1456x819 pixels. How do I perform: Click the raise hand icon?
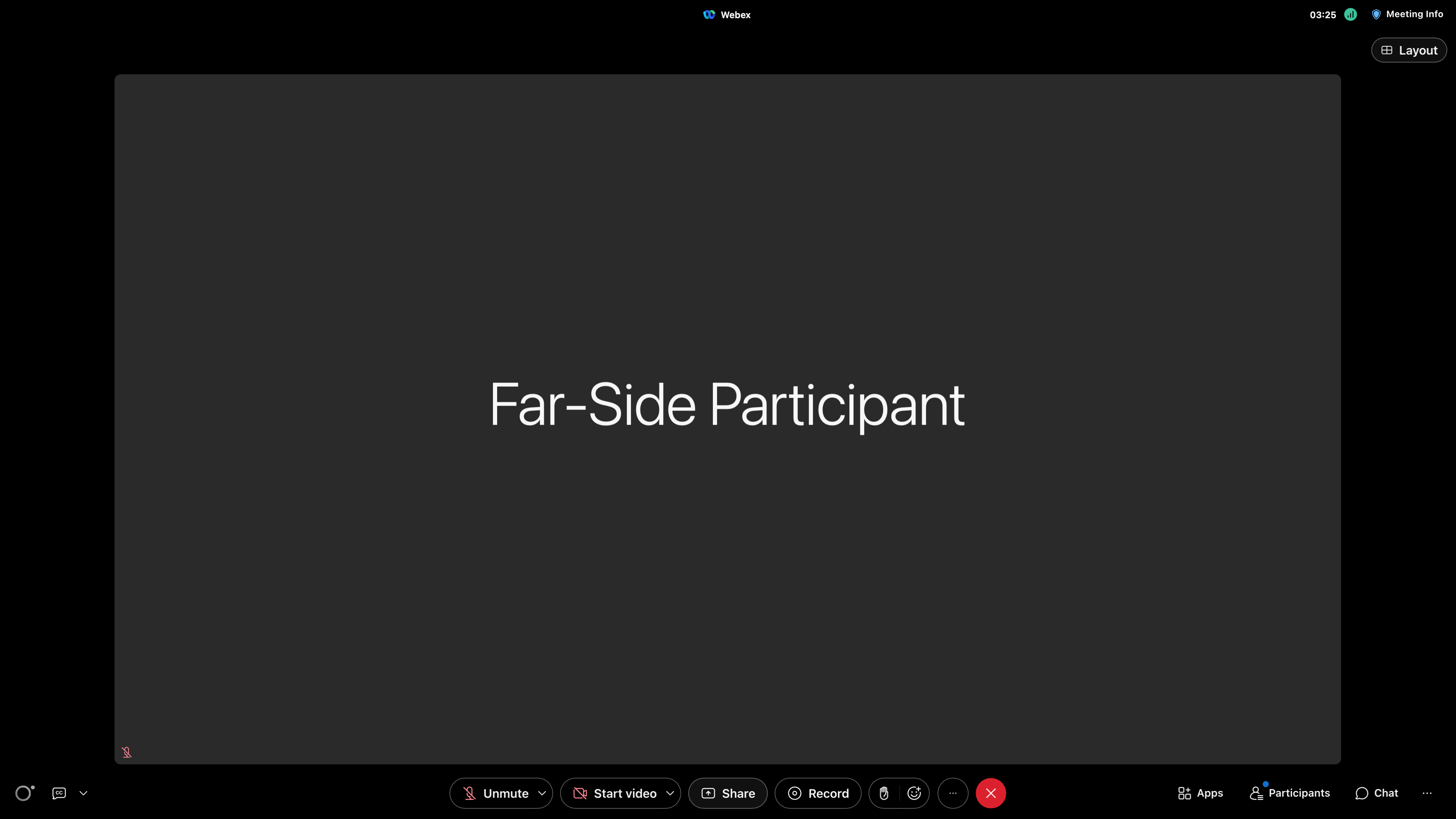(x=884, y=792)
